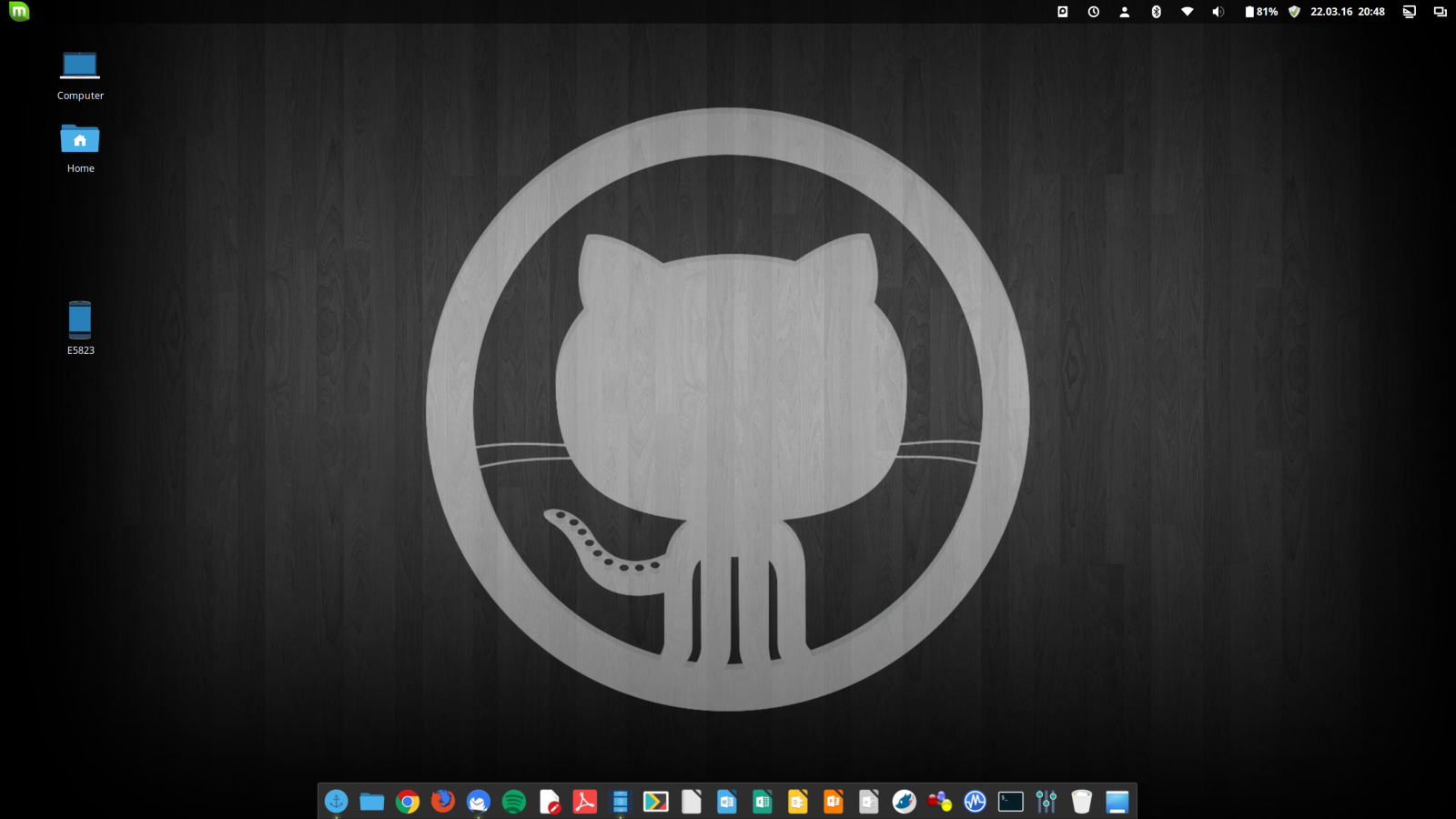1456x819 pixels.
Task: Launch Spotify from the dock
Action: 514,802
